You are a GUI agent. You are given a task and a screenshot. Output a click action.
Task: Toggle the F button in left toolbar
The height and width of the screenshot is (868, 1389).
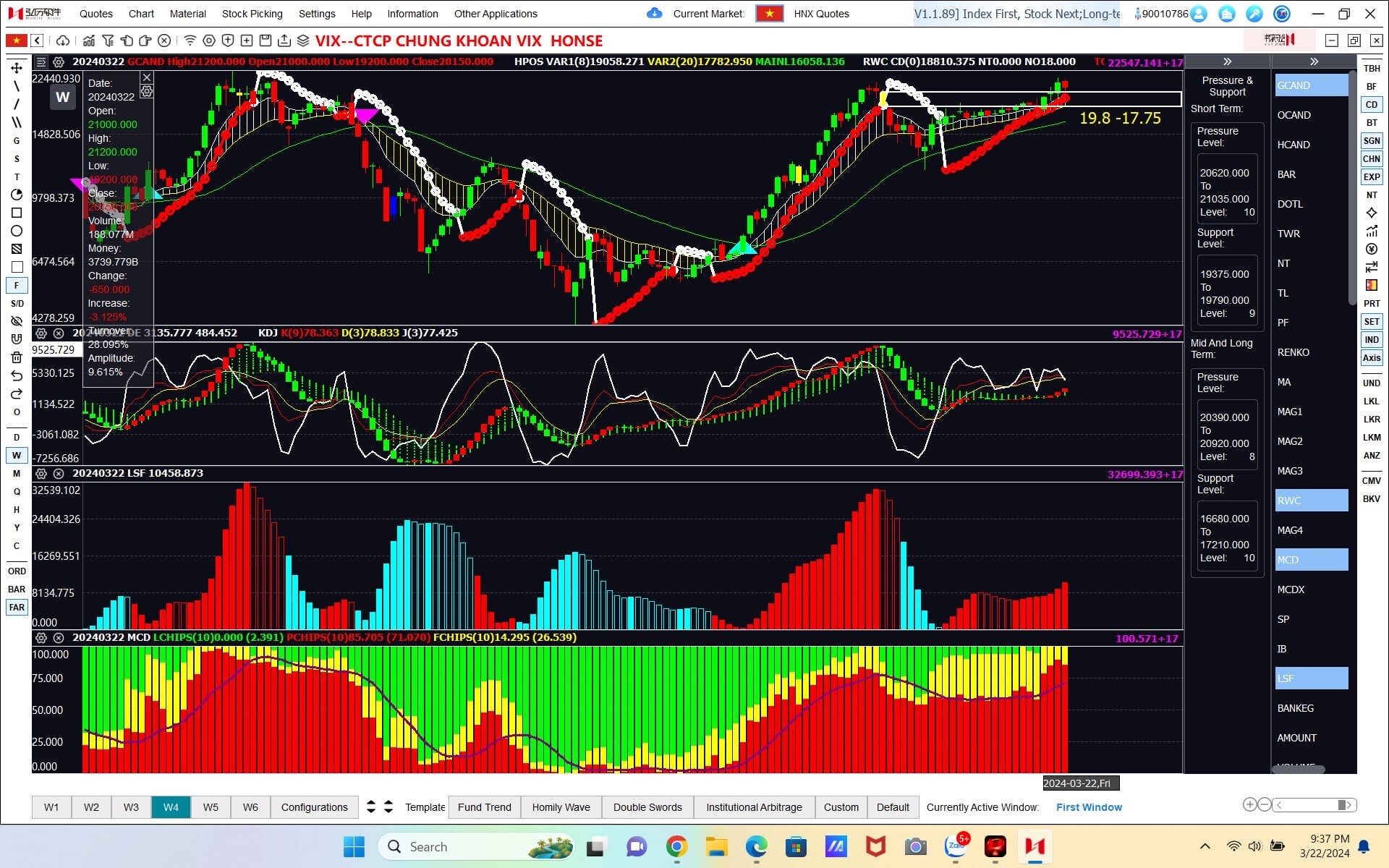click(17, 285)
